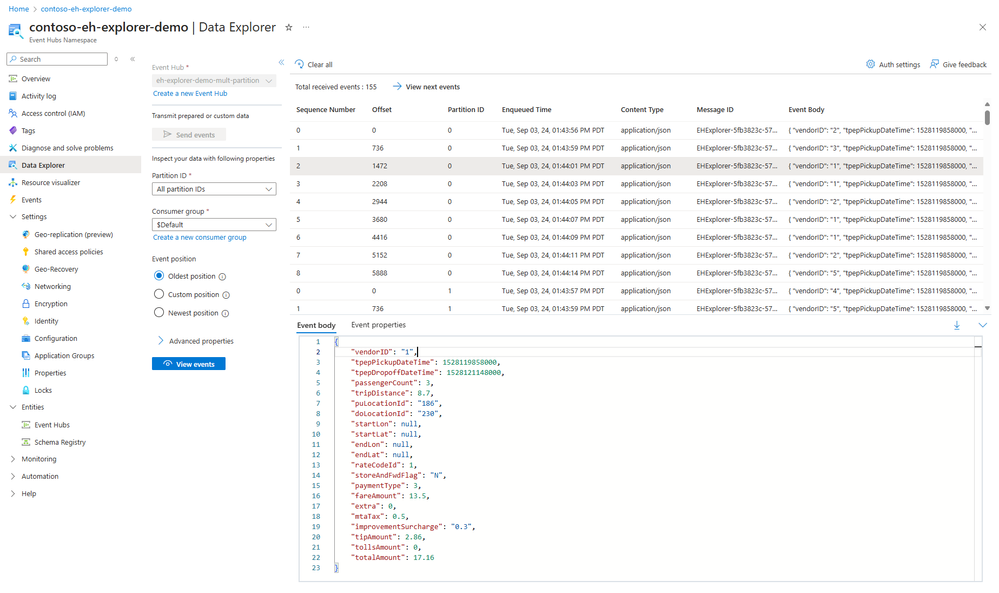The height and width of the screenshot is (593, 999).
Task: Open the Partition ID dropdown
Action: point(214,189)
